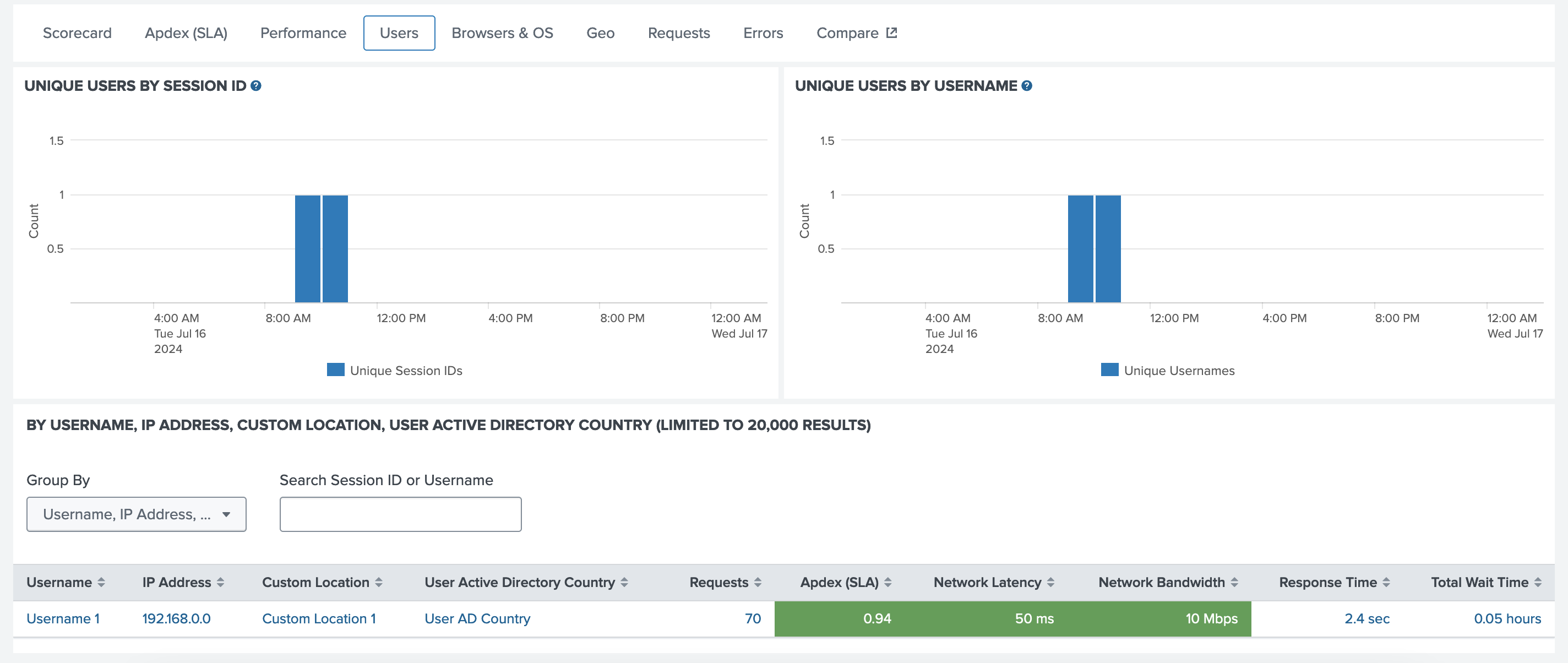Sort by Custom Location column header

[315, 582]
